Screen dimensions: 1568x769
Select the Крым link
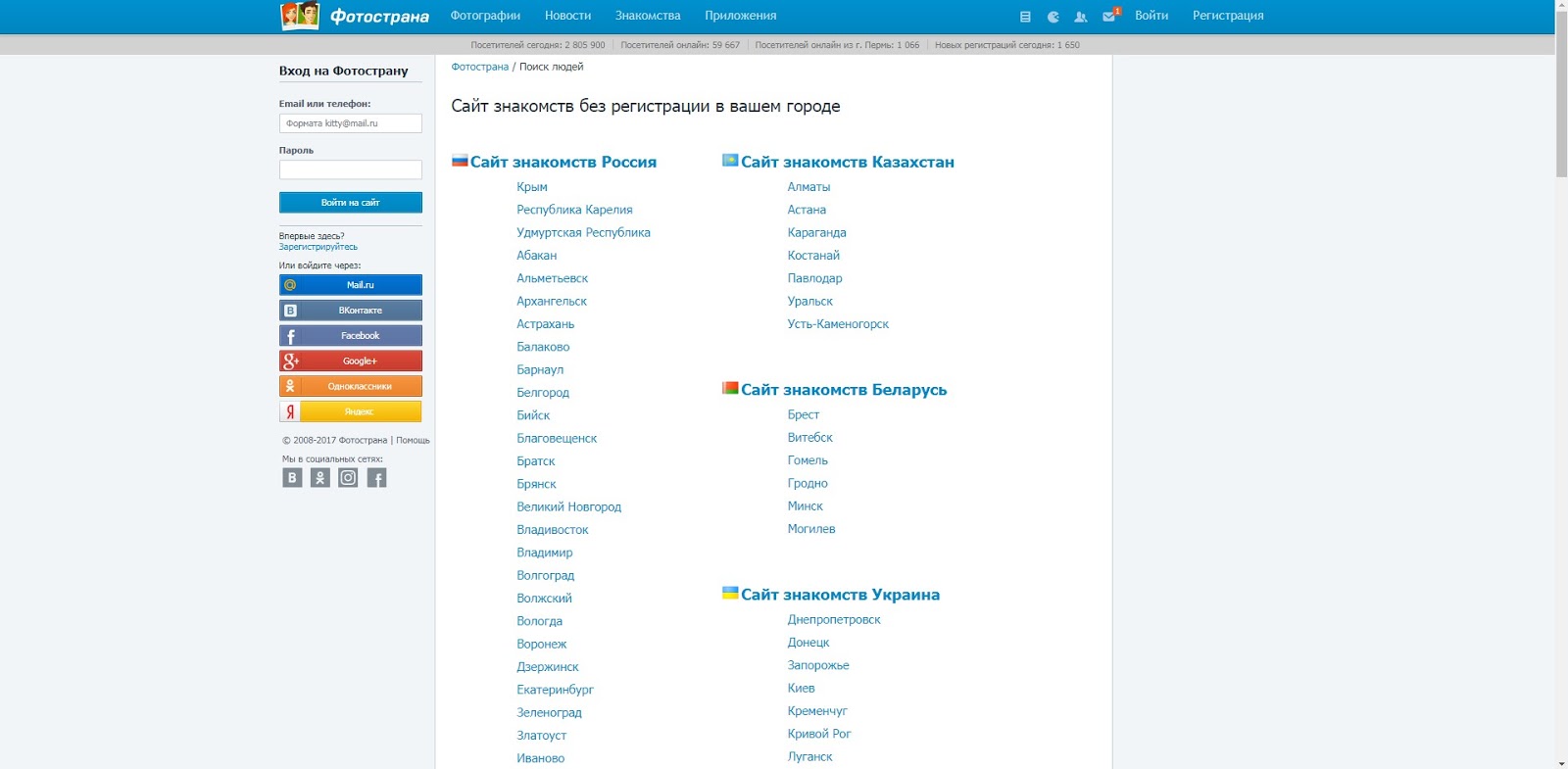[532, 187]
